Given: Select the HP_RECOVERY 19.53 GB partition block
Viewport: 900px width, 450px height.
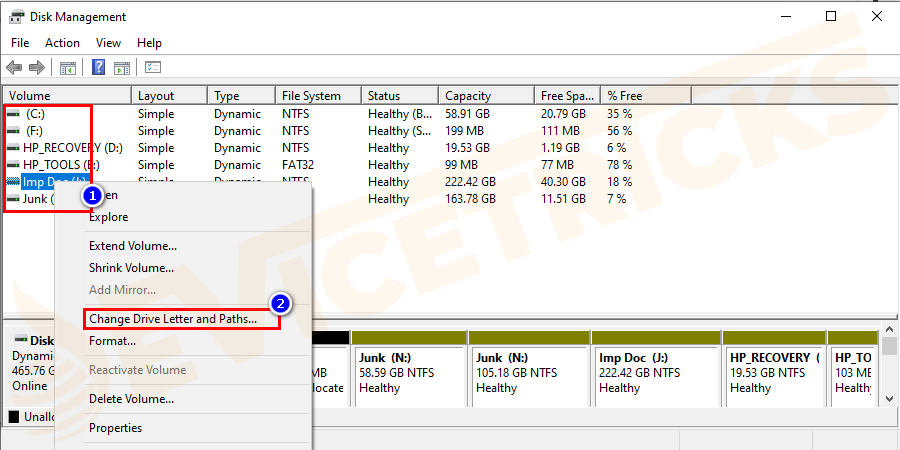Looking at the screenshot, I should pos(774,367).
